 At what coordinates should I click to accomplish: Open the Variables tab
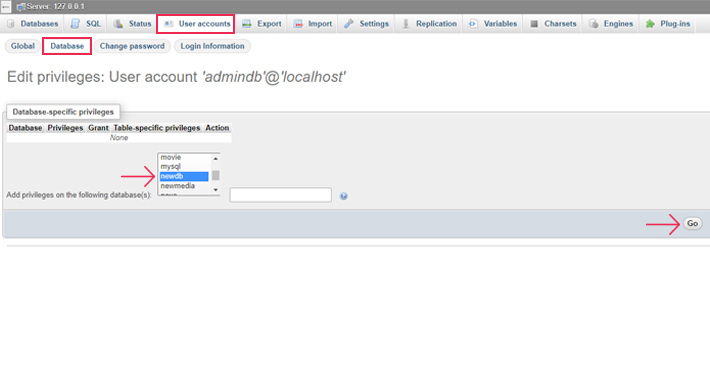click(493, 24)
